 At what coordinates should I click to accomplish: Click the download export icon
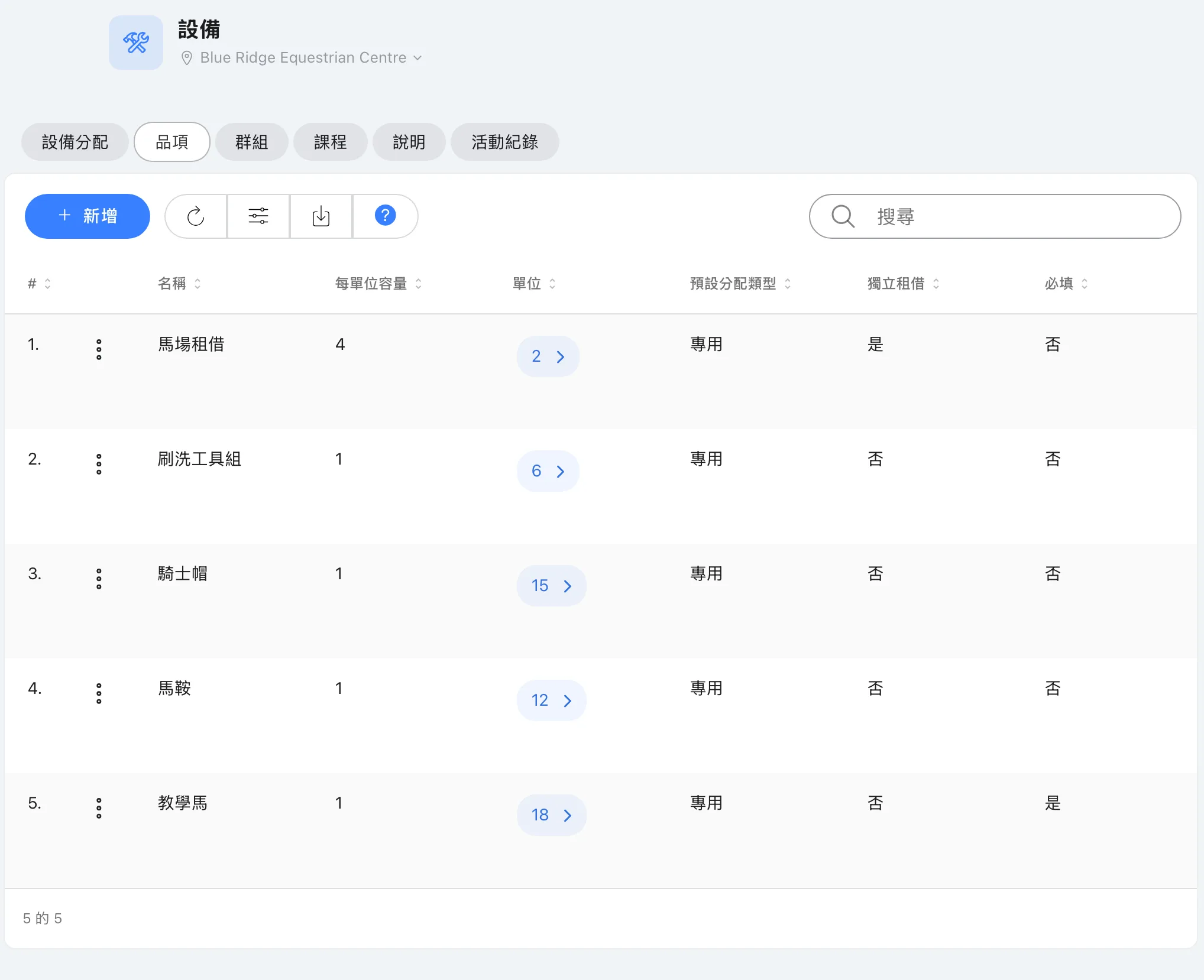tap(321, 216)
